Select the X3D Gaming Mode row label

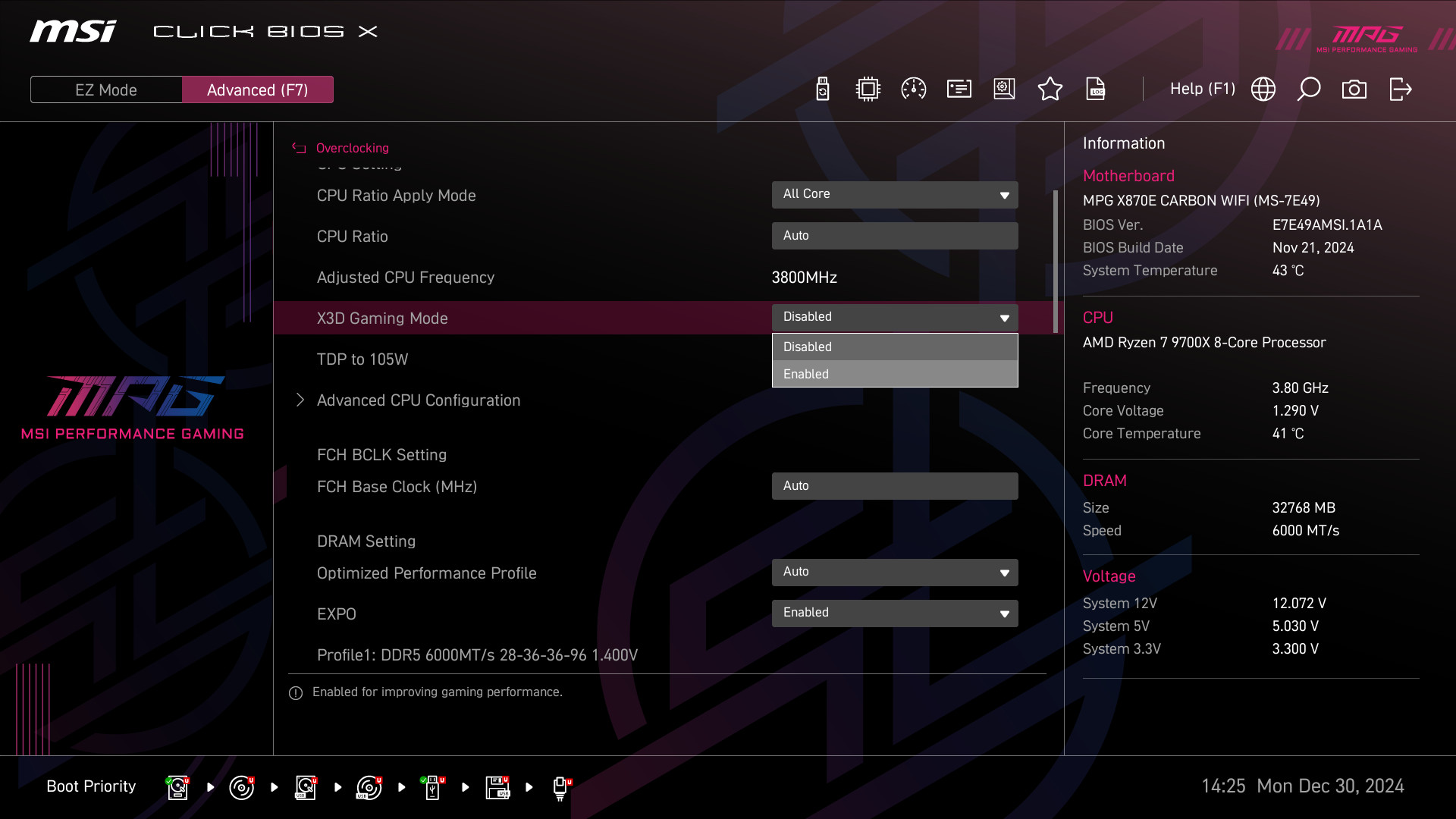382,318
